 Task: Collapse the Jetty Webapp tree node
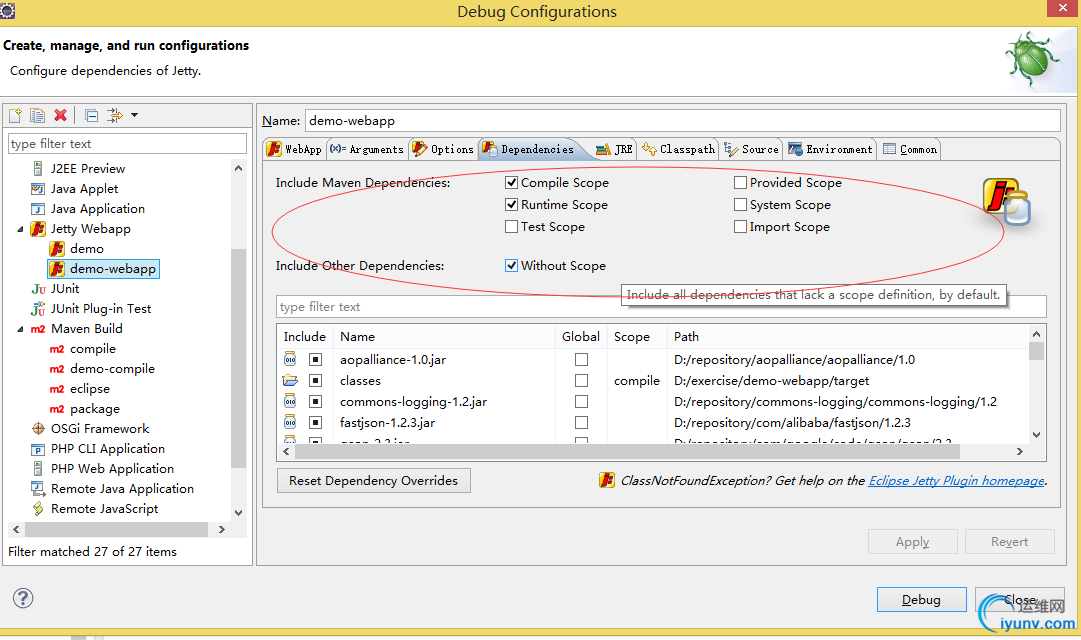point(20,229)
